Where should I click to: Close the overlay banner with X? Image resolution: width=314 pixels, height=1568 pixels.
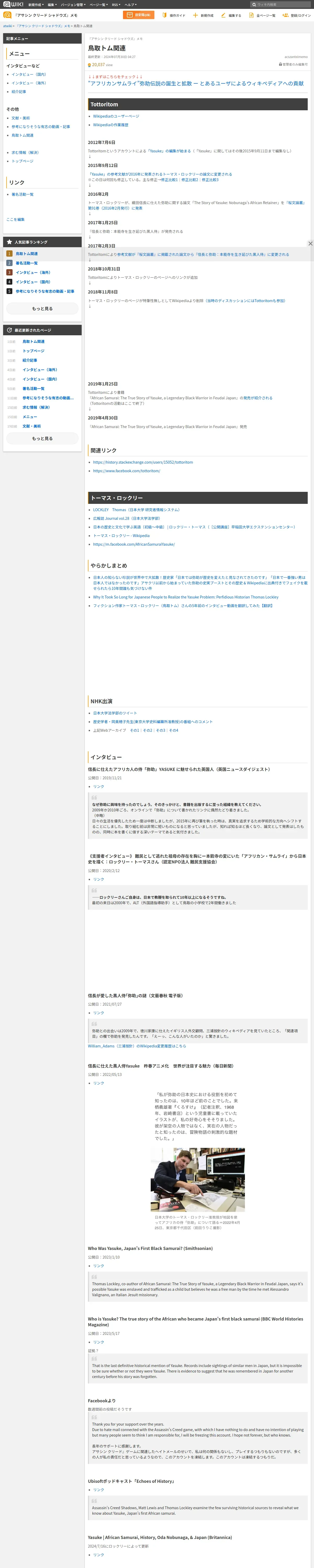310,244
